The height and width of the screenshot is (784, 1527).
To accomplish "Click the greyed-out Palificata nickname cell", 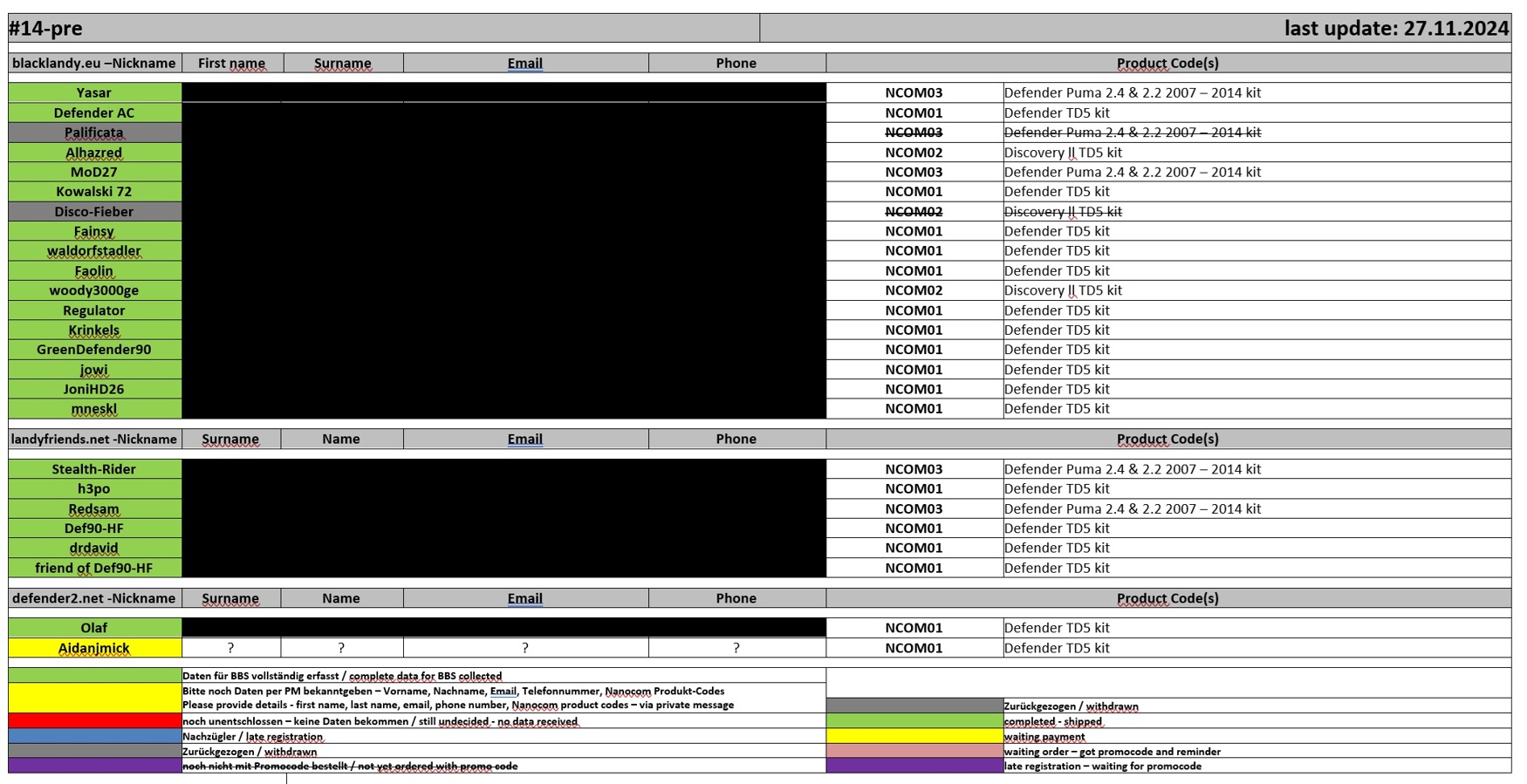I will tap(94, 133).
